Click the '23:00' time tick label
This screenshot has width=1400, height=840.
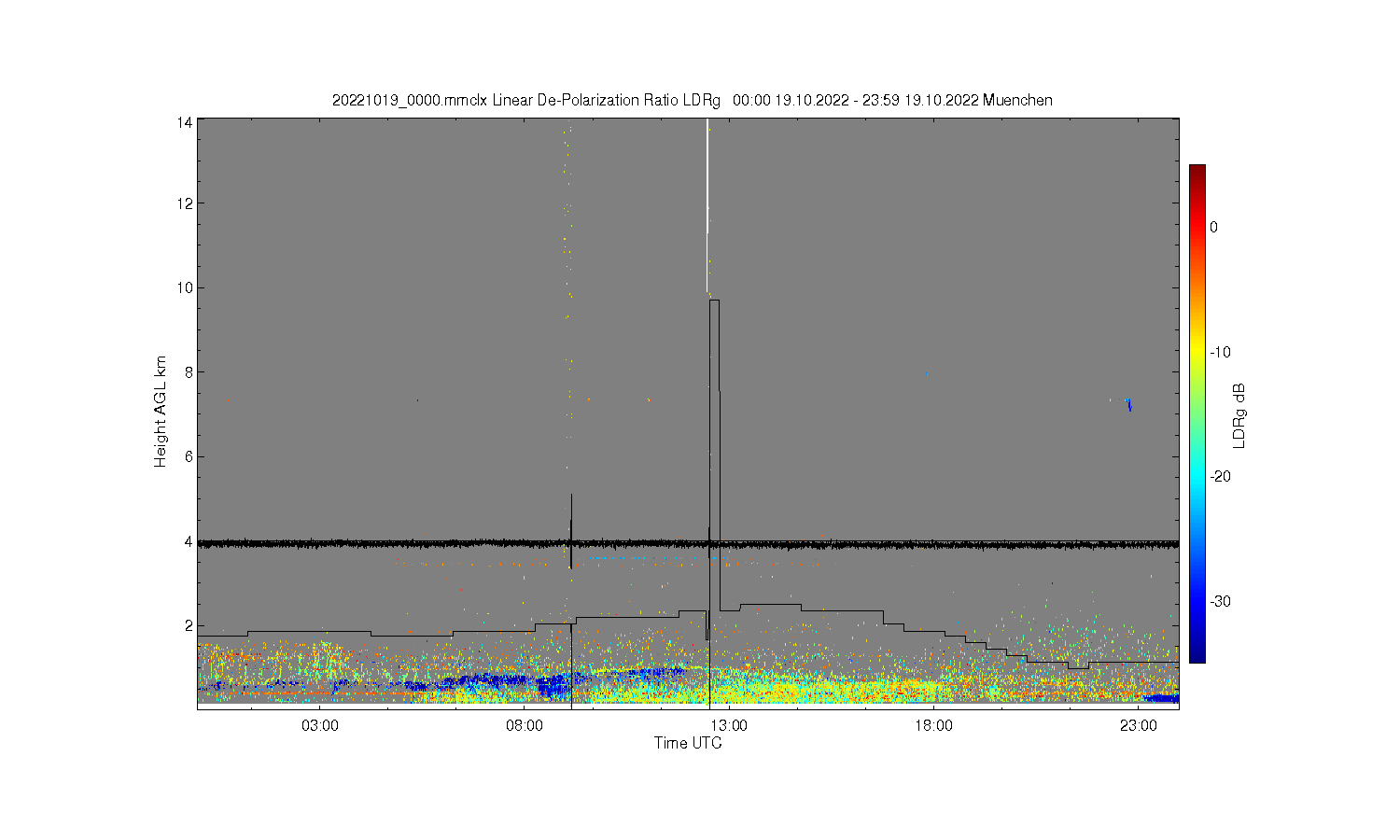[1139, 726]
